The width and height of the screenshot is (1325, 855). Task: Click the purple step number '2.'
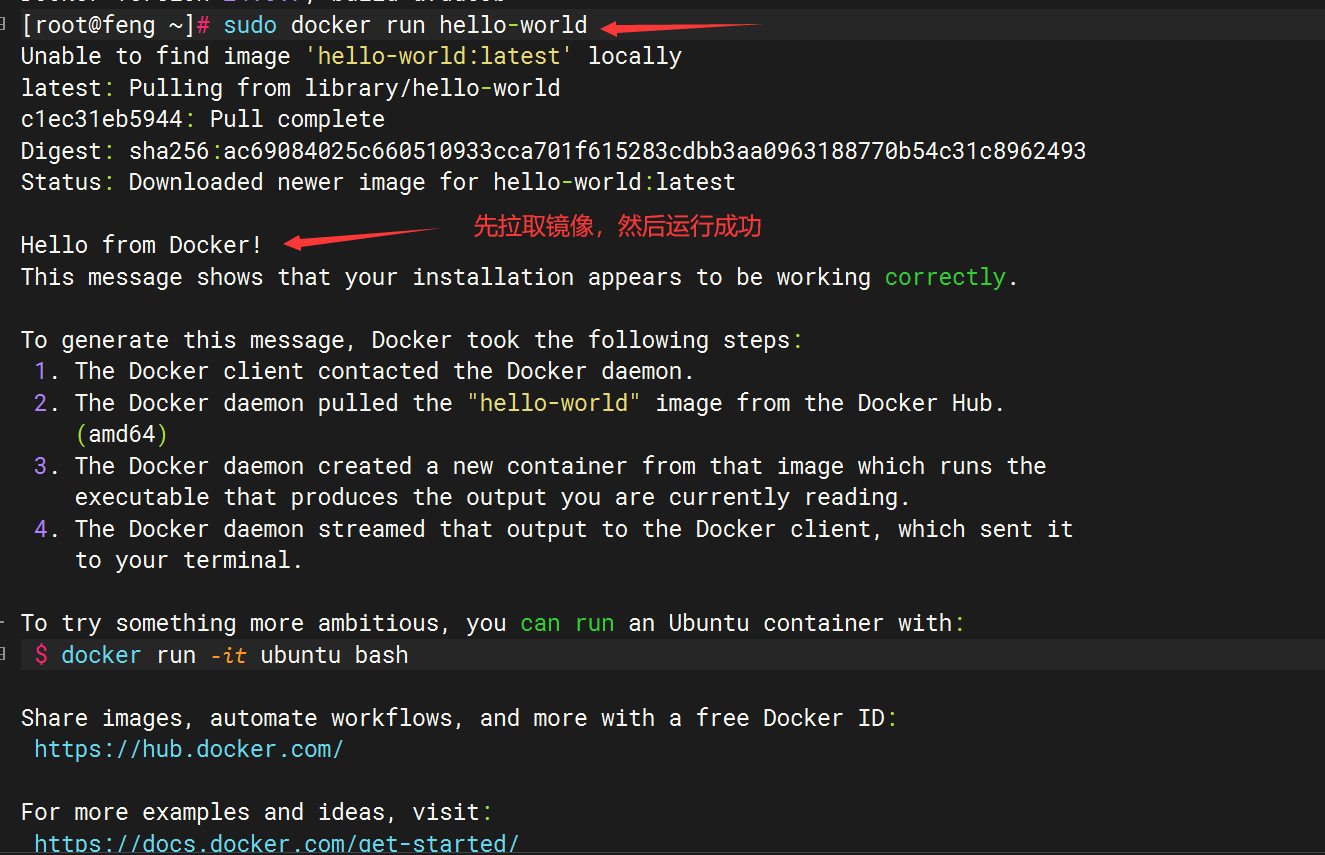(x=47, y=403)
